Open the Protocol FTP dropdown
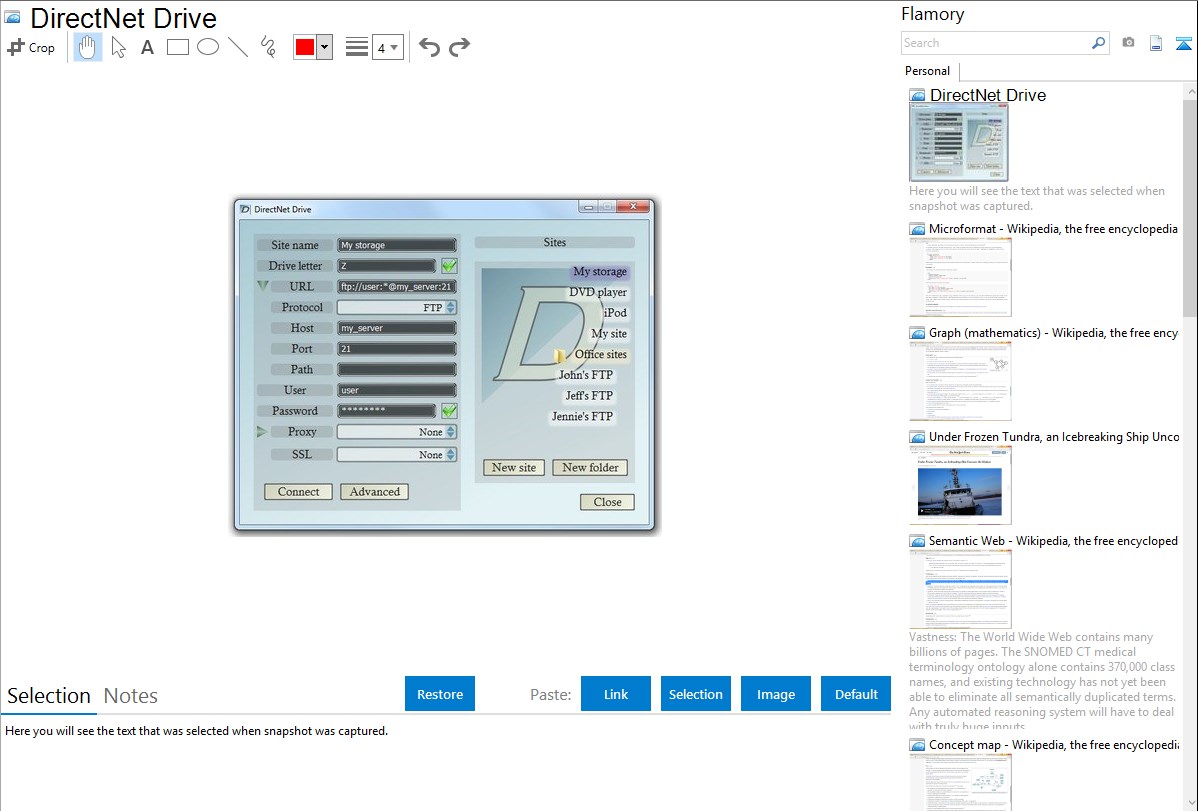This screenshot has height=811, width=1198. pos(397,307)
